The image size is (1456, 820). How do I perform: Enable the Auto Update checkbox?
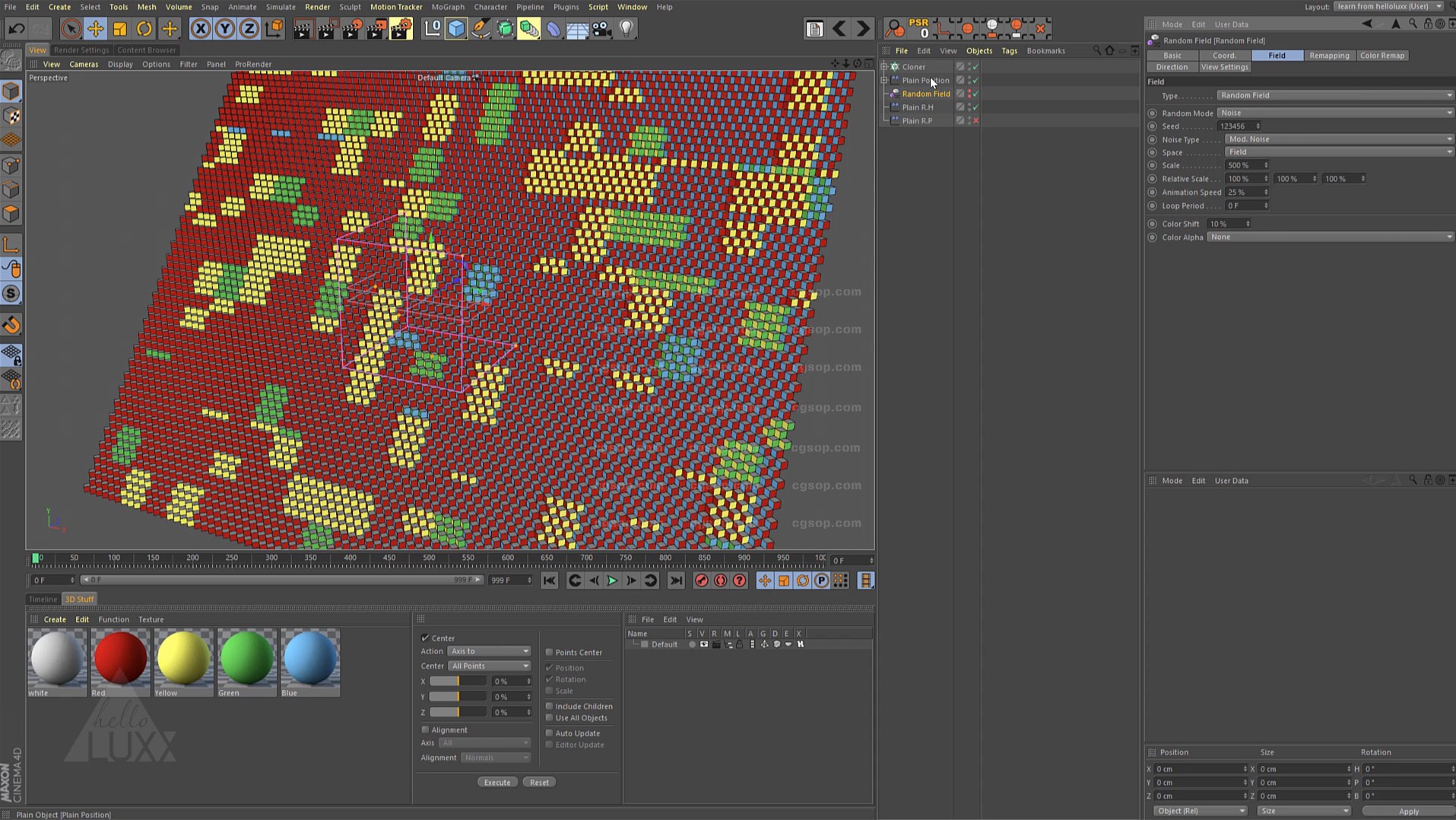pos(549,733)
